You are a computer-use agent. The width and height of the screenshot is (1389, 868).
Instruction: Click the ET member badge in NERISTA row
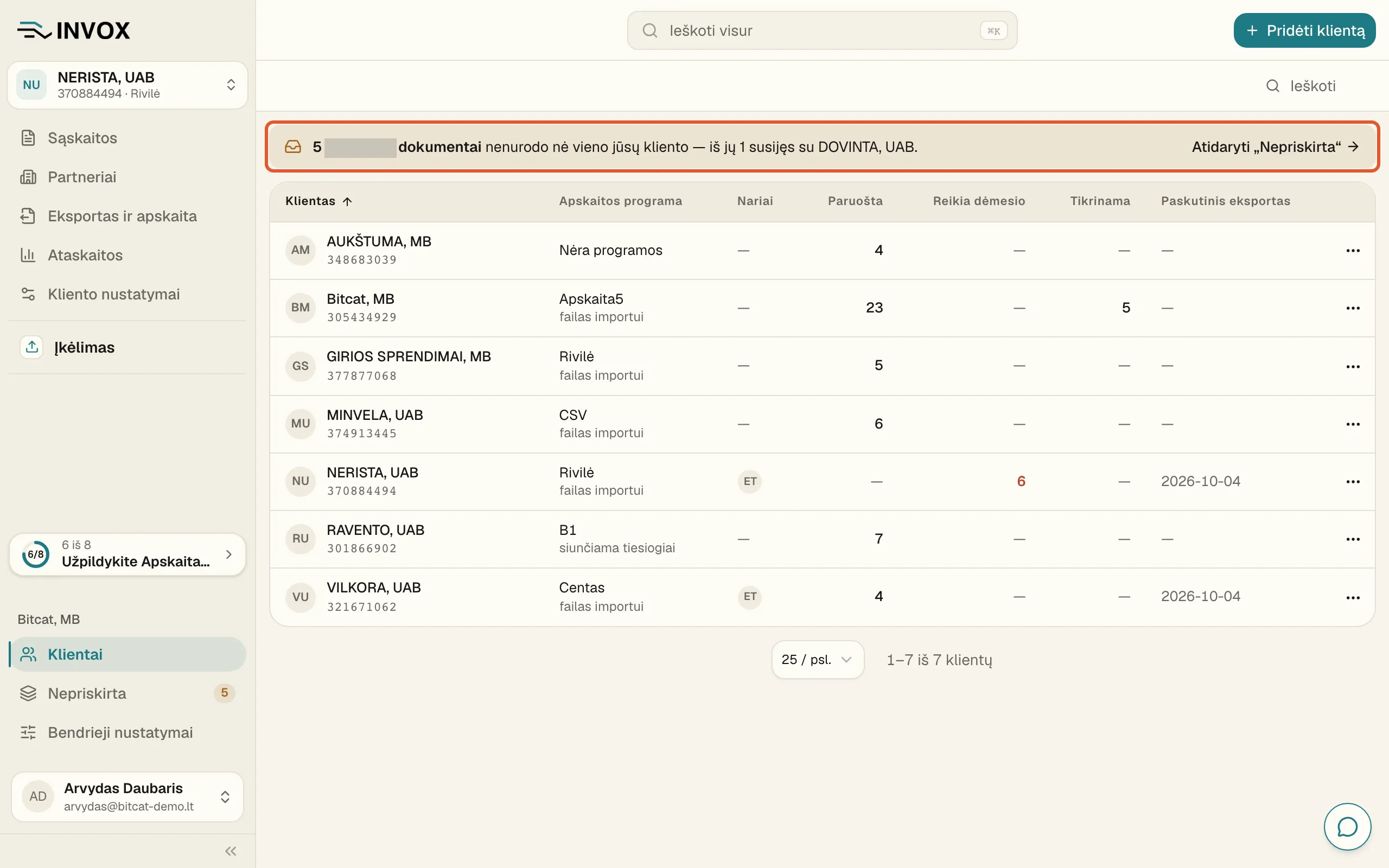750,481
